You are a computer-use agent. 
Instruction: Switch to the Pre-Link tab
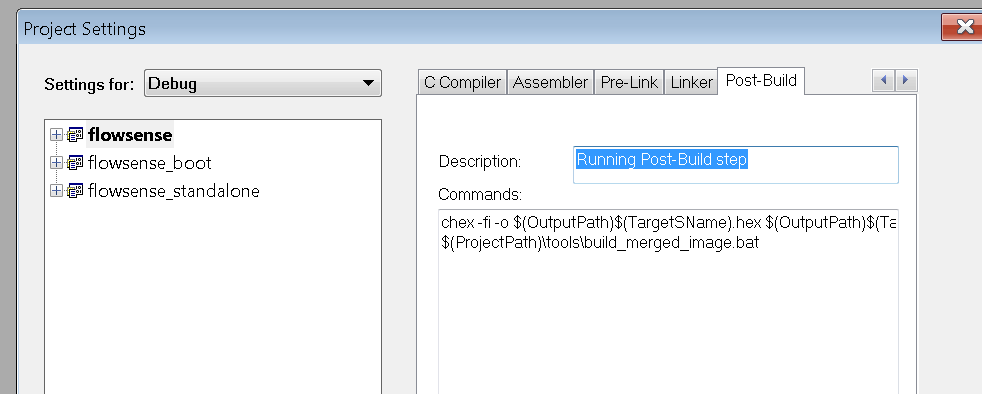629,82
